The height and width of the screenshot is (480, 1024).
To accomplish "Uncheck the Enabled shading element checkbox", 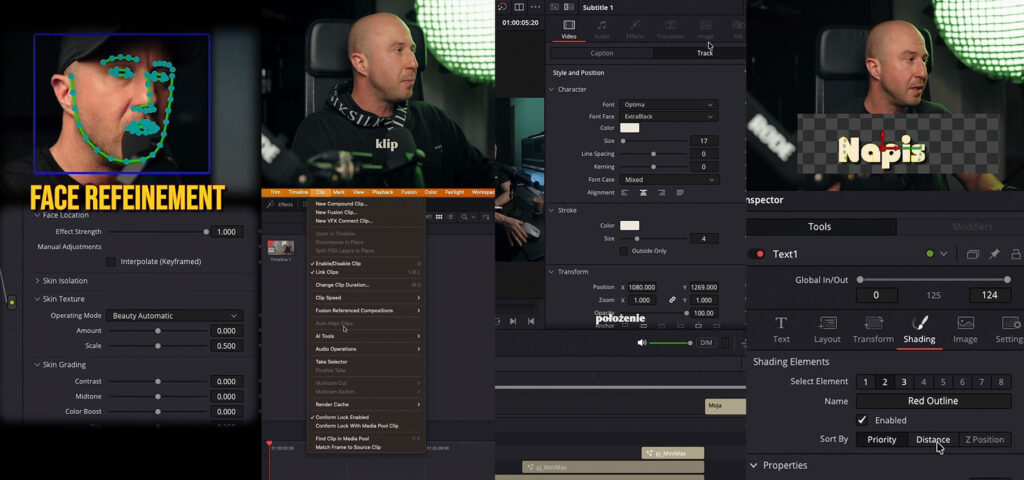I will 862,420.
